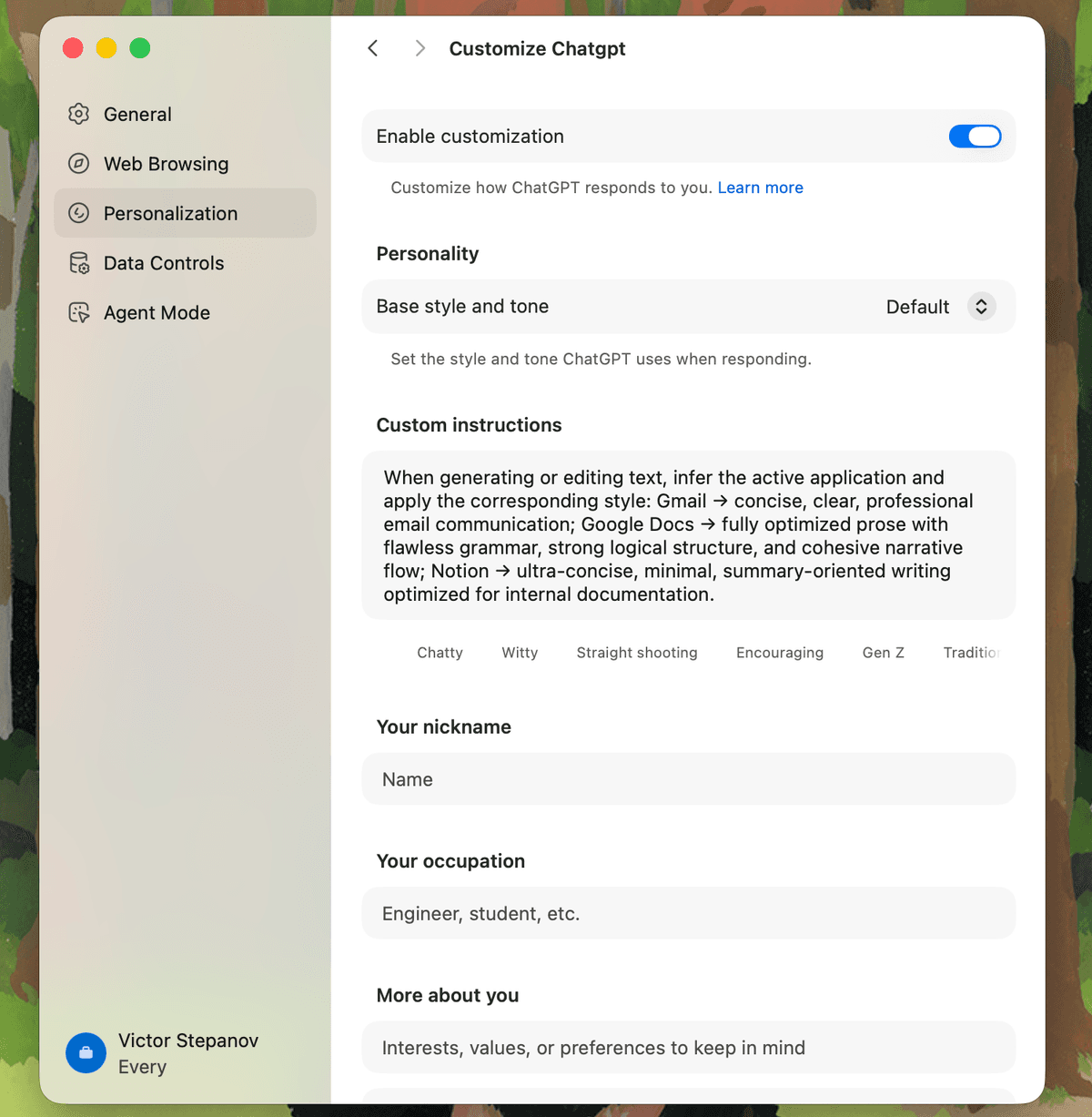Click the Web Browsing compass icon
The width and height of the screenshot is (1092, 1117).
(79, 164)
